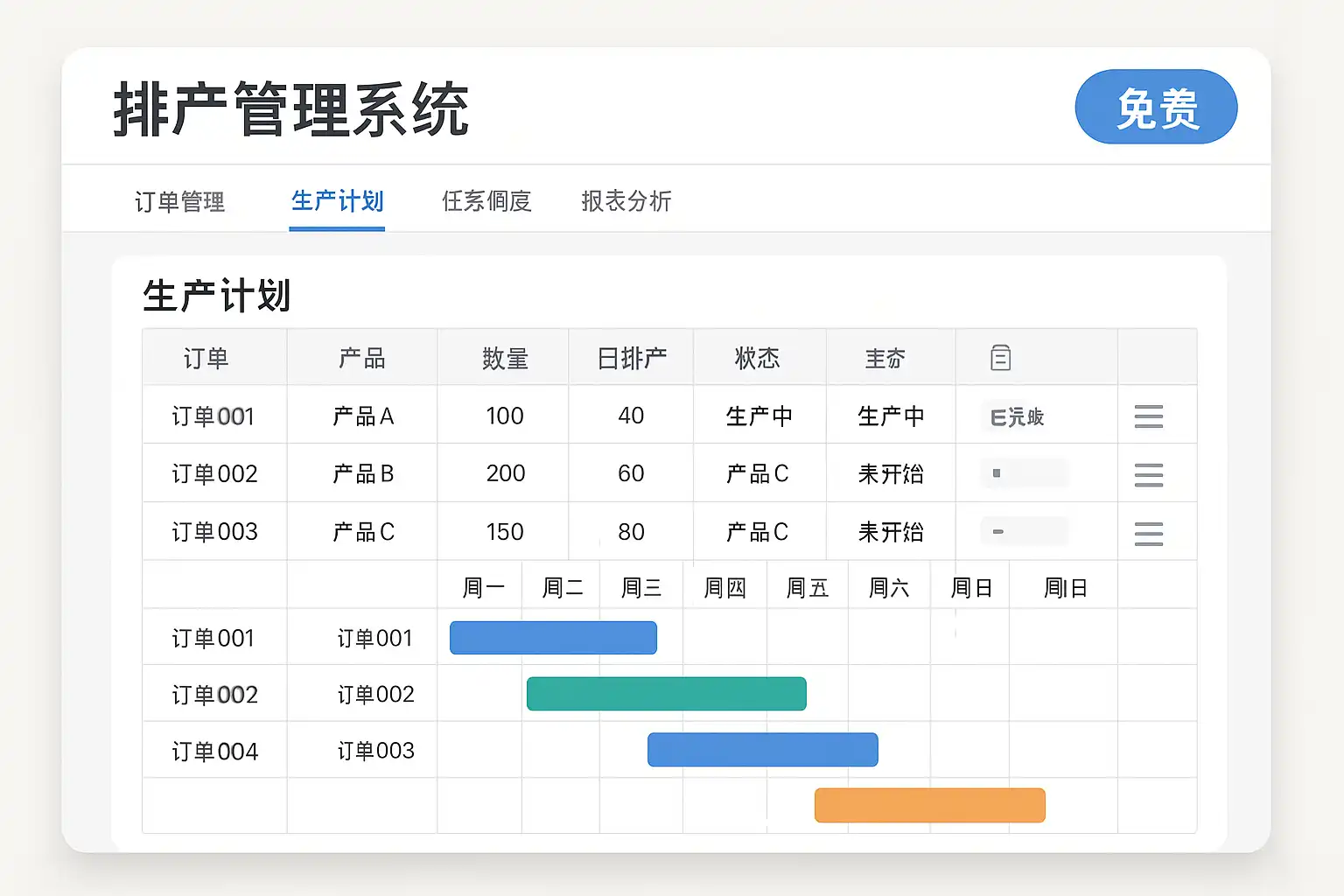The width and height of the screenshot is (1344, 896).
Task: Click the 周三 day column header
Action: (641, 588)
